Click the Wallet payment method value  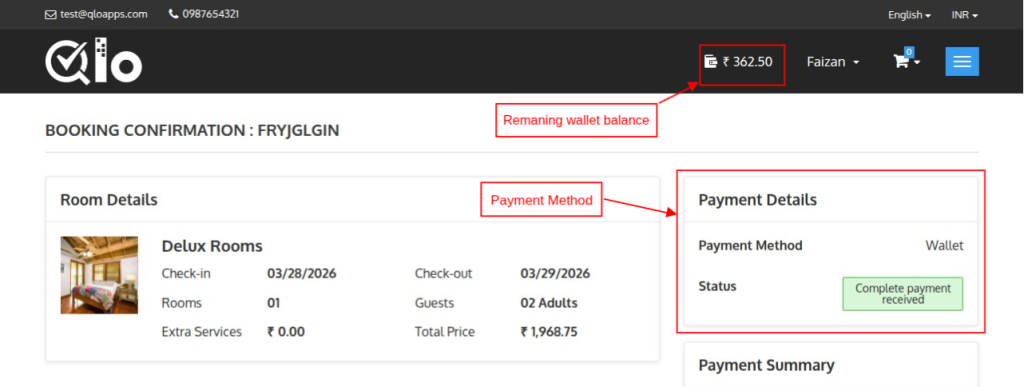tap(944, 245)
